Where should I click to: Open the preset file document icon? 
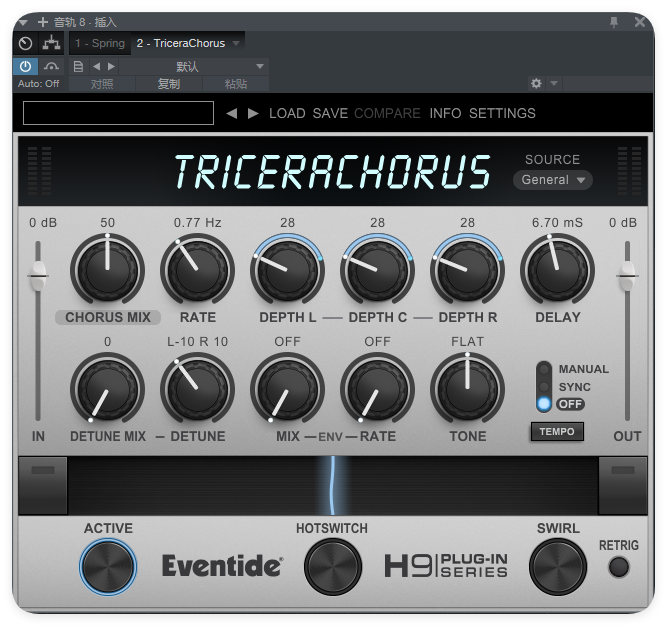tap(78, 66)
